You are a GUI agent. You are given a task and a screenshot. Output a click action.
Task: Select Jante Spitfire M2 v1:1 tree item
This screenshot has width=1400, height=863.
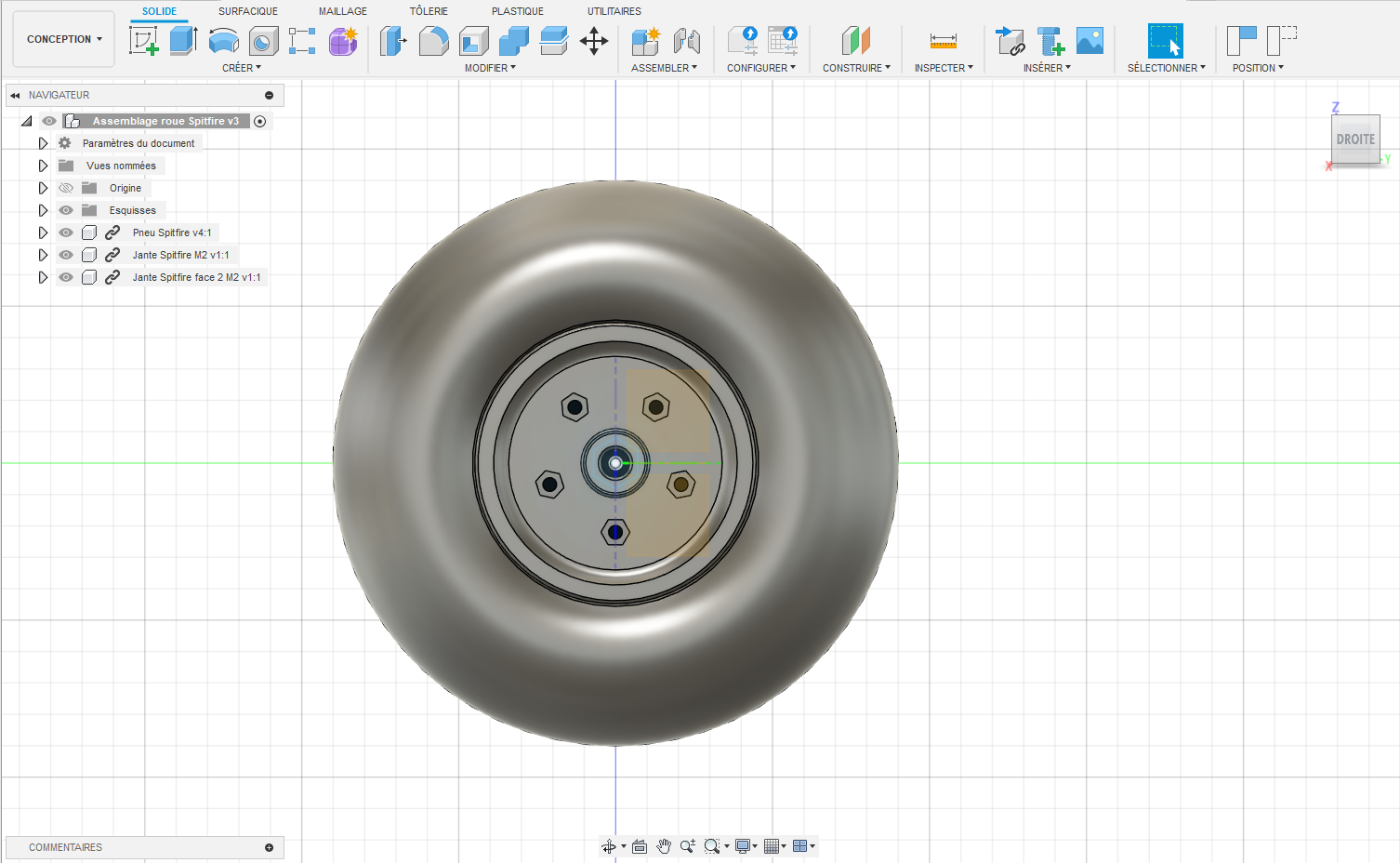coord(180,255)
